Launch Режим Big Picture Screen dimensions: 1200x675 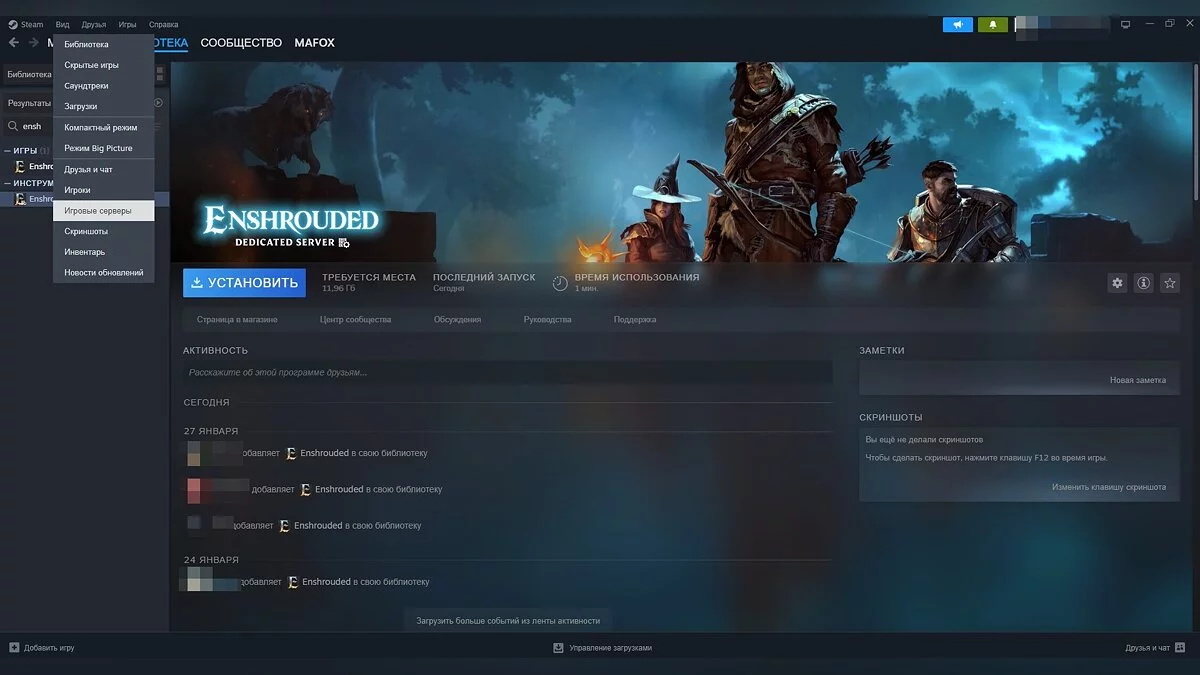coord(103,148)
